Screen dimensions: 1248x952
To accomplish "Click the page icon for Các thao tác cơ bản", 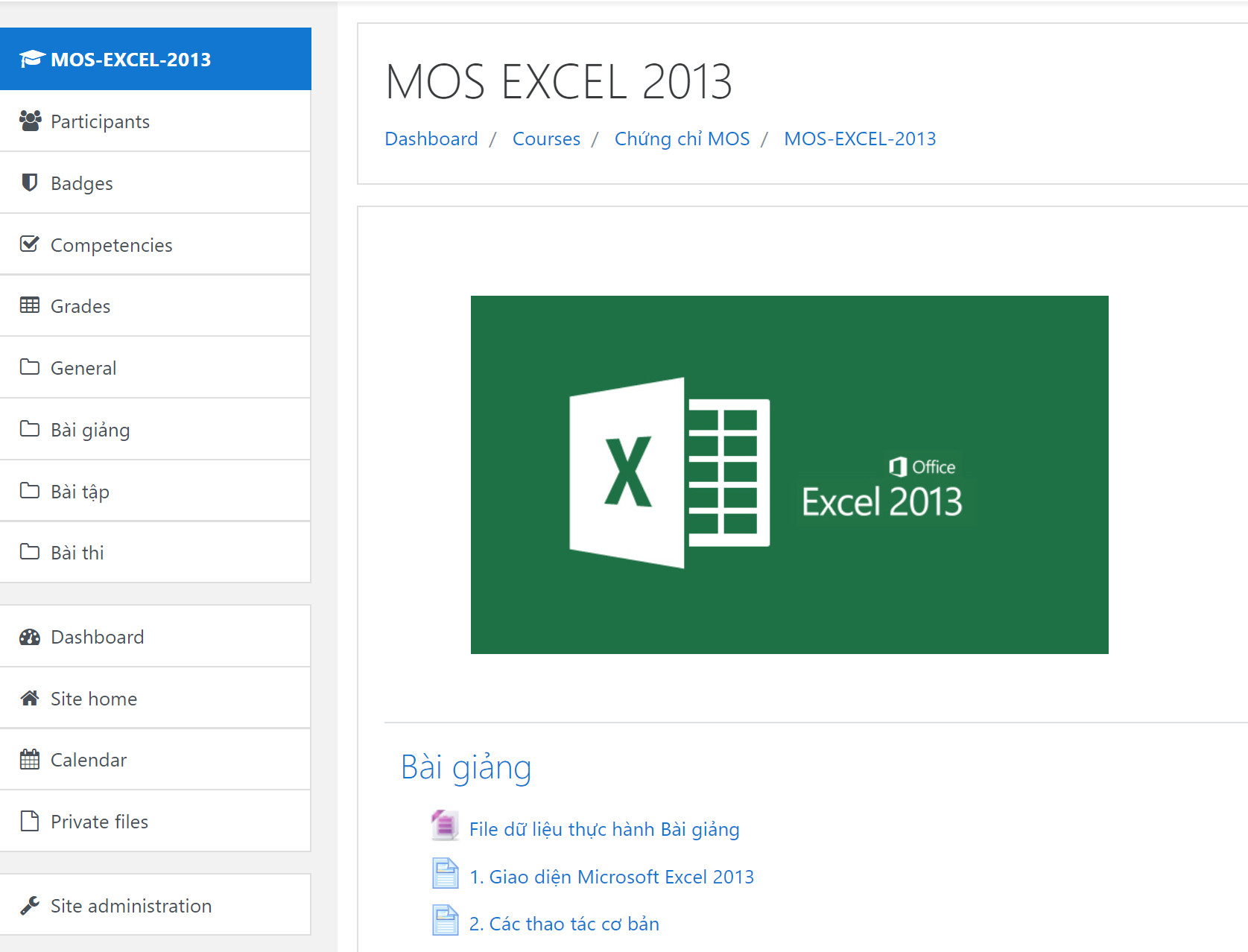I will coord(446,920).
